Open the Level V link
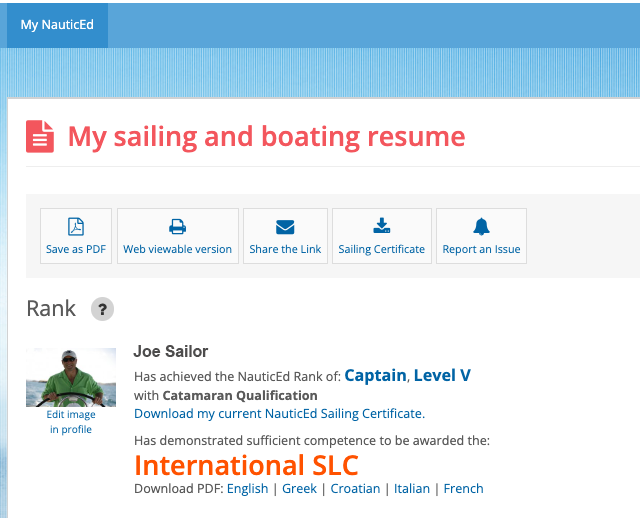640x518 pixels. (x=442, y=375)
